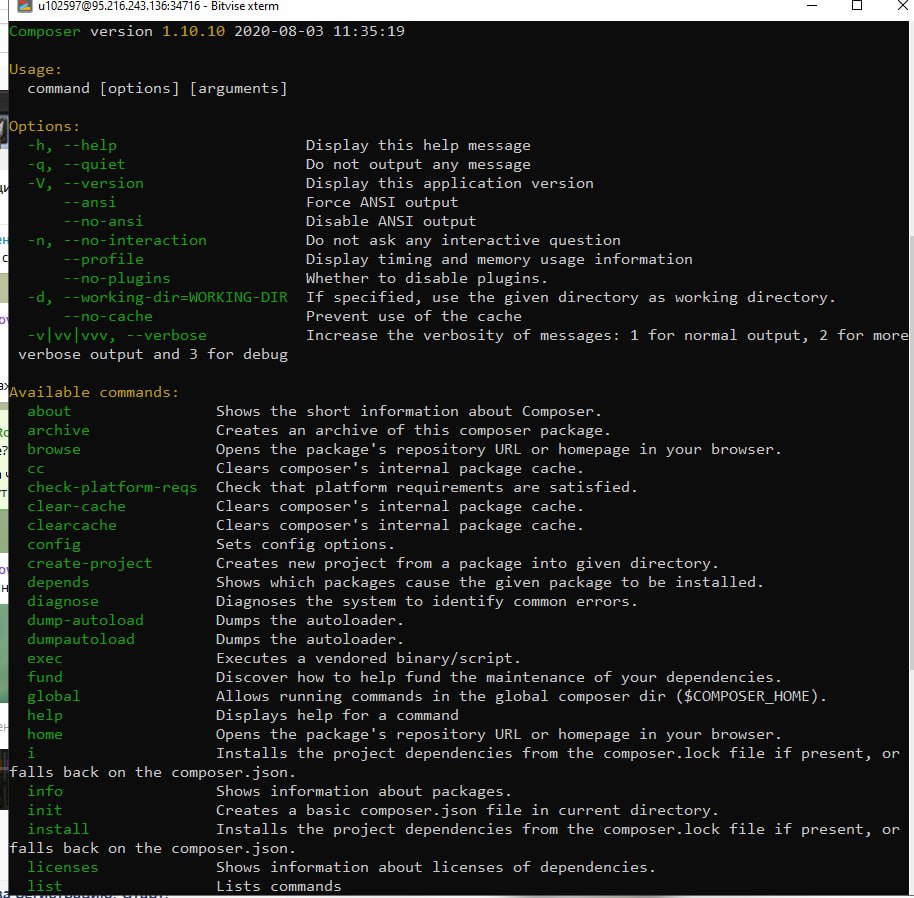Screen dimensions: 914x898
Task: Minimize the Bitvise xterm window
Action: tap(811, 6)
